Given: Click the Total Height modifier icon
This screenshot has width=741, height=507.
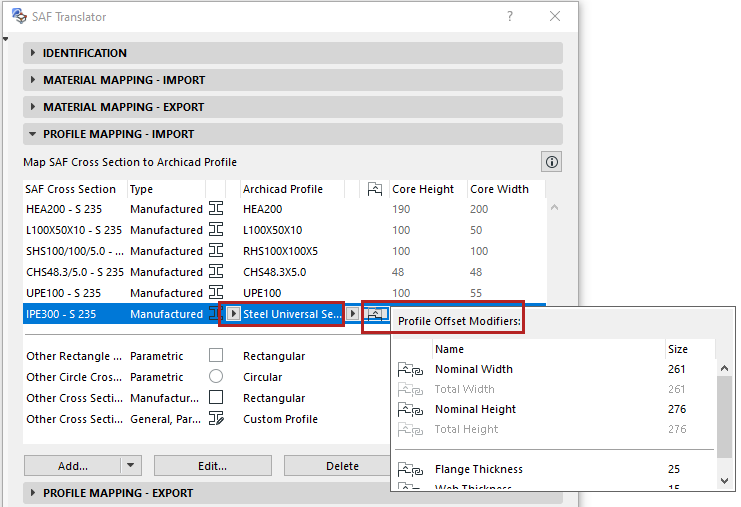Looking at the screenshot, I should coord(410,430).
